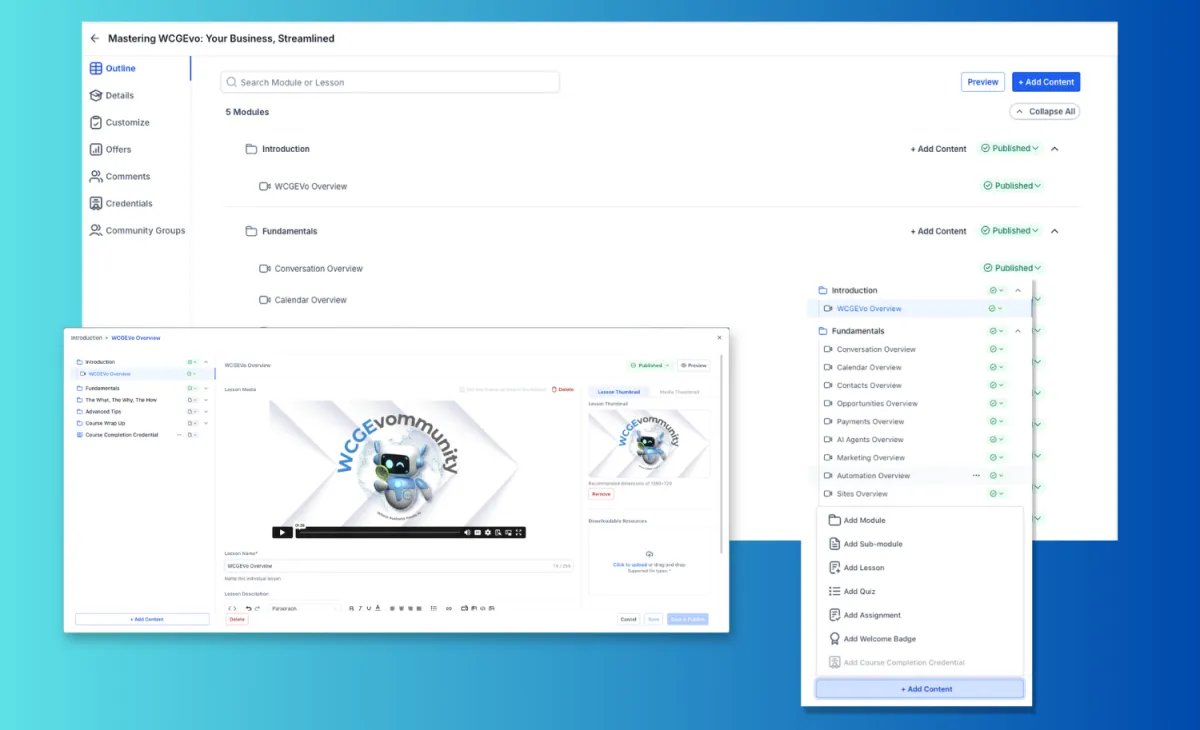1200x730 pixels.
Task: Open the Outline section in the course sidebar
Action: point(112,68)
